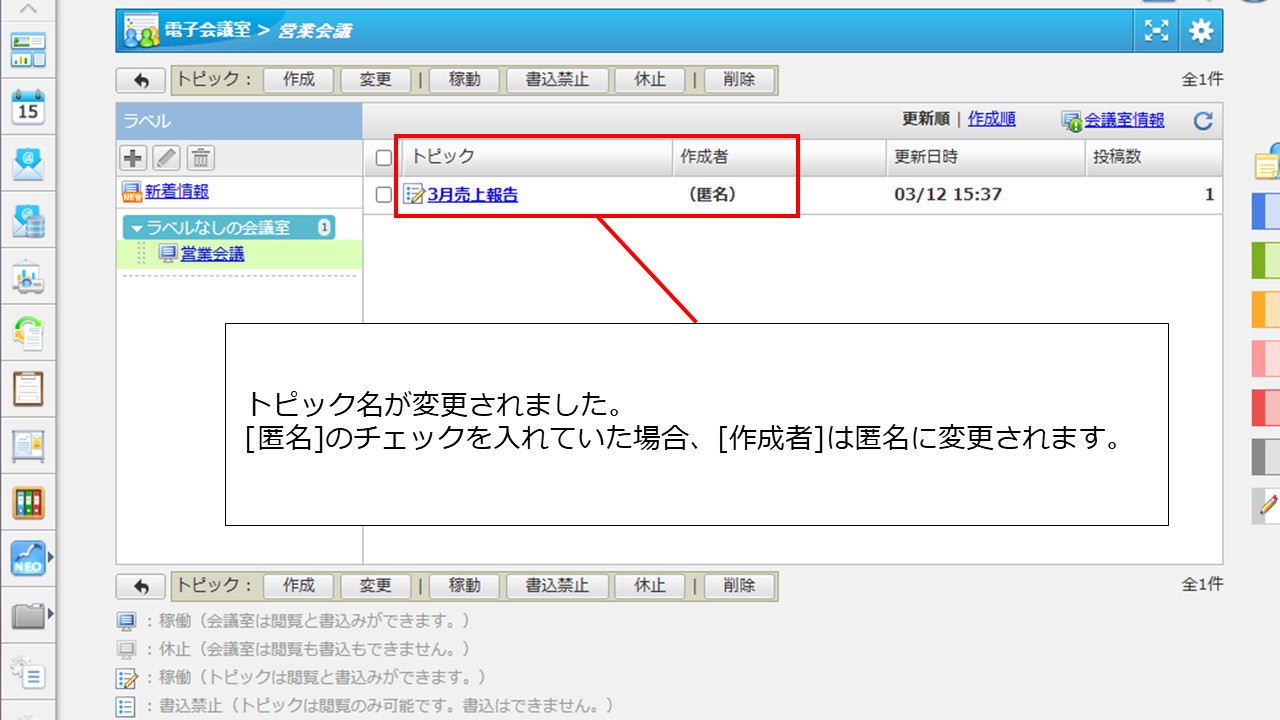The image size is (1280, 720).
Task: Click 書込禁止 in the upper topic toolbar
Action: tap(557, 80)
